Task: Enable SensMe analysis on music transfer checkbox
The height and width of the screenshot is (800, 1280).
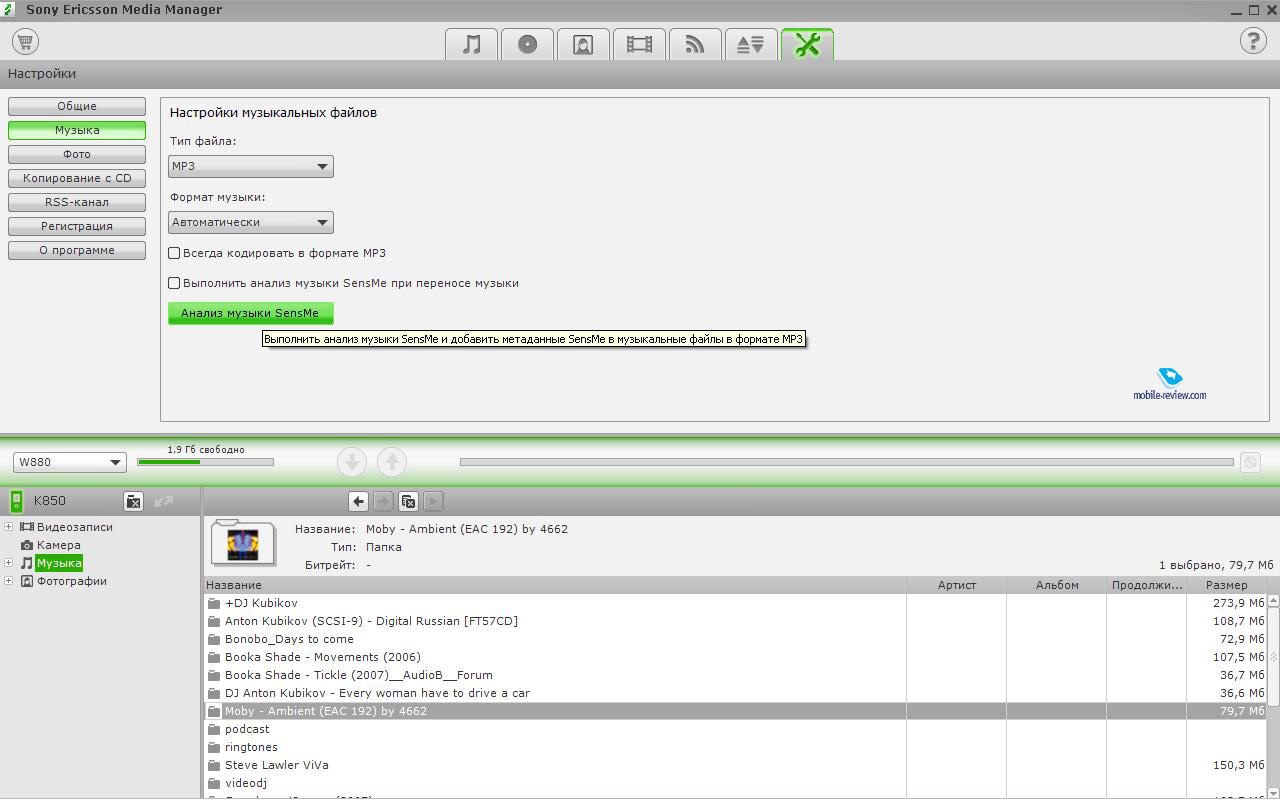Action: point(174,283)
